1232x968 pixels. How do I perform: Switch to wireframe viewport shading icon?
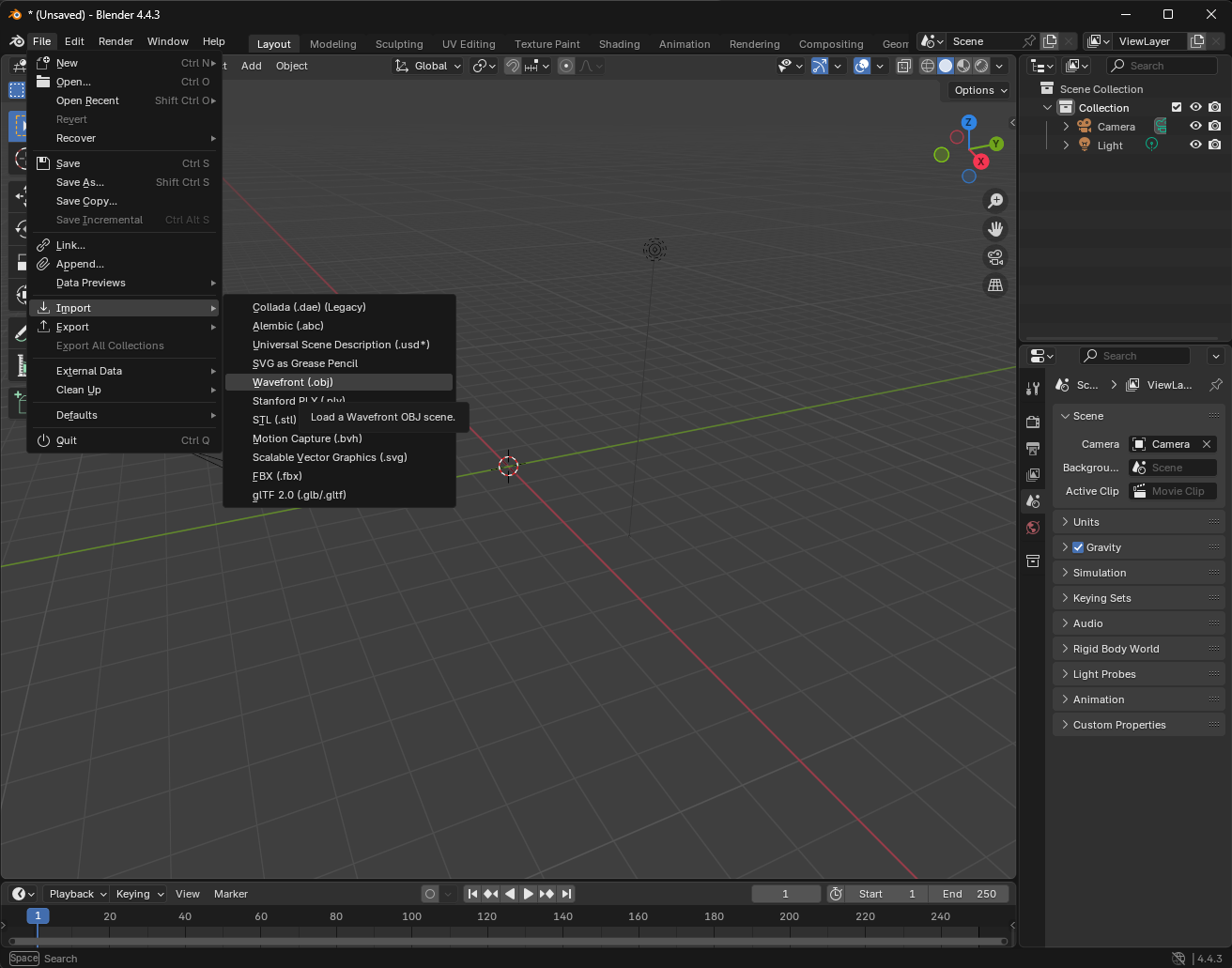tap(928, 66)
